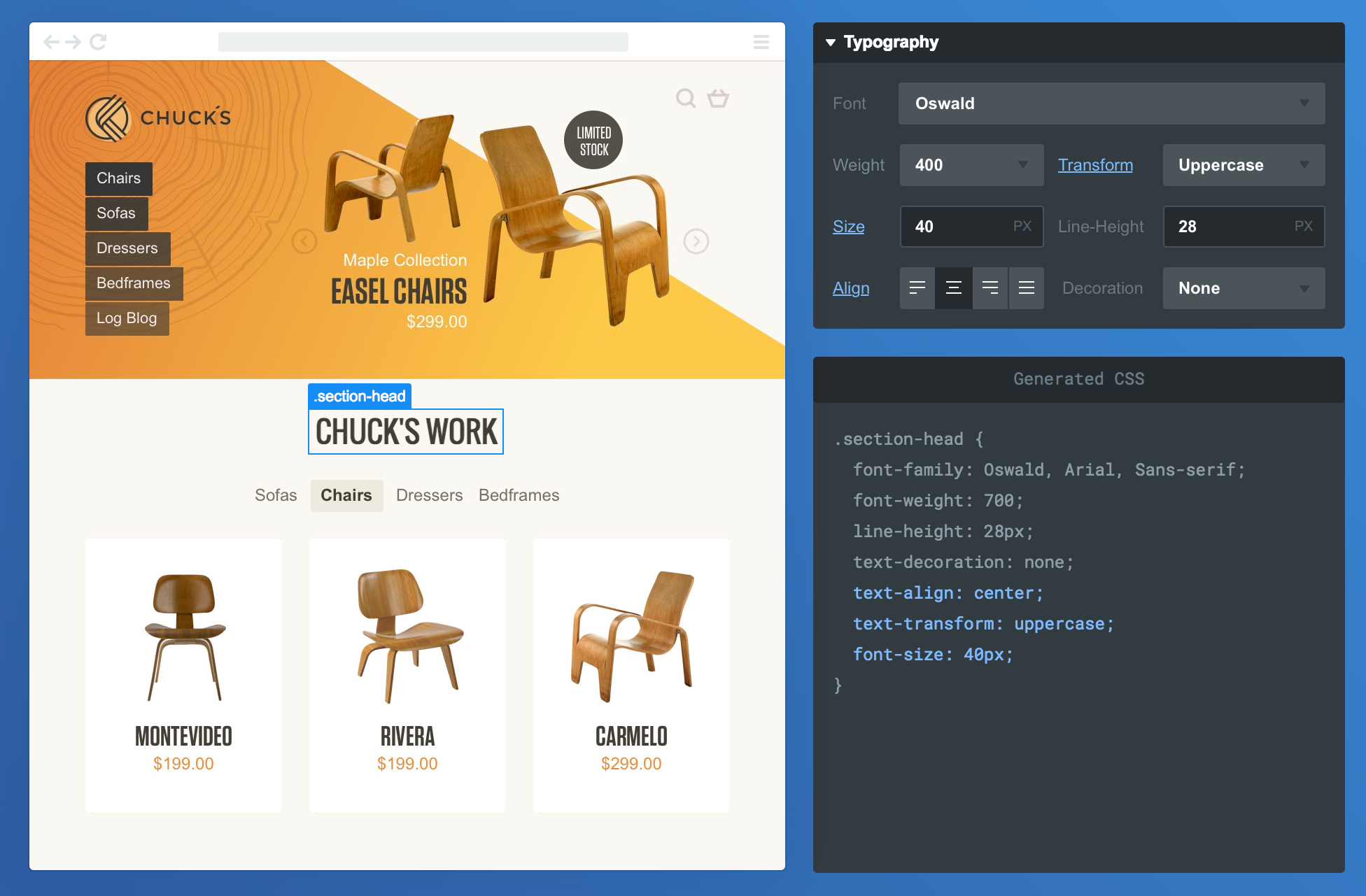Viewport: 1366px width, 896px height.
Task: Set text alignment to left
Action: (917, 287)
